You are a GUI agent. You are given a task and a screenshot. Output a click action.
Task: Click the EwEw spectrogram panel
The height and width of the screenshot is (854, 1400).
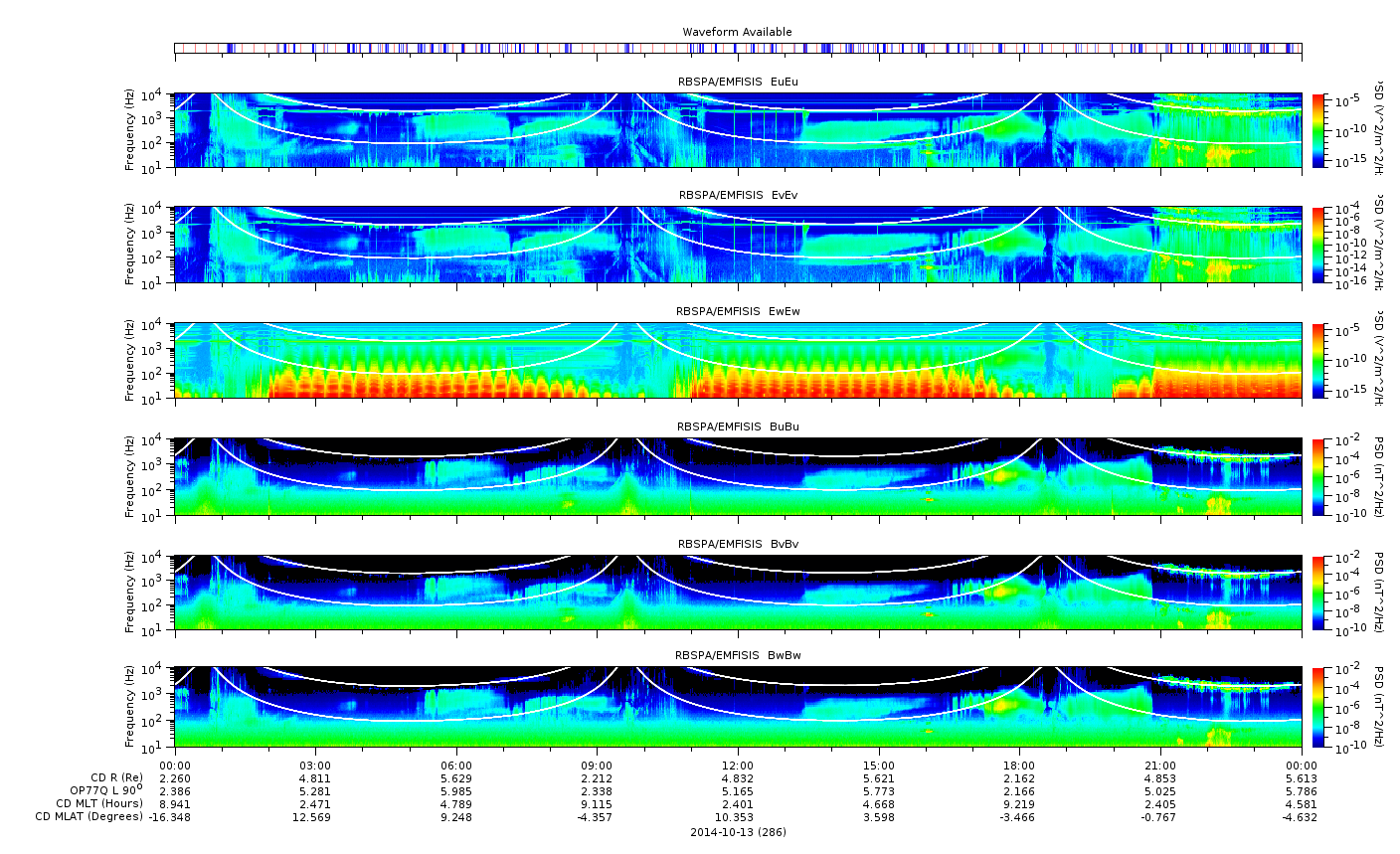738,361
